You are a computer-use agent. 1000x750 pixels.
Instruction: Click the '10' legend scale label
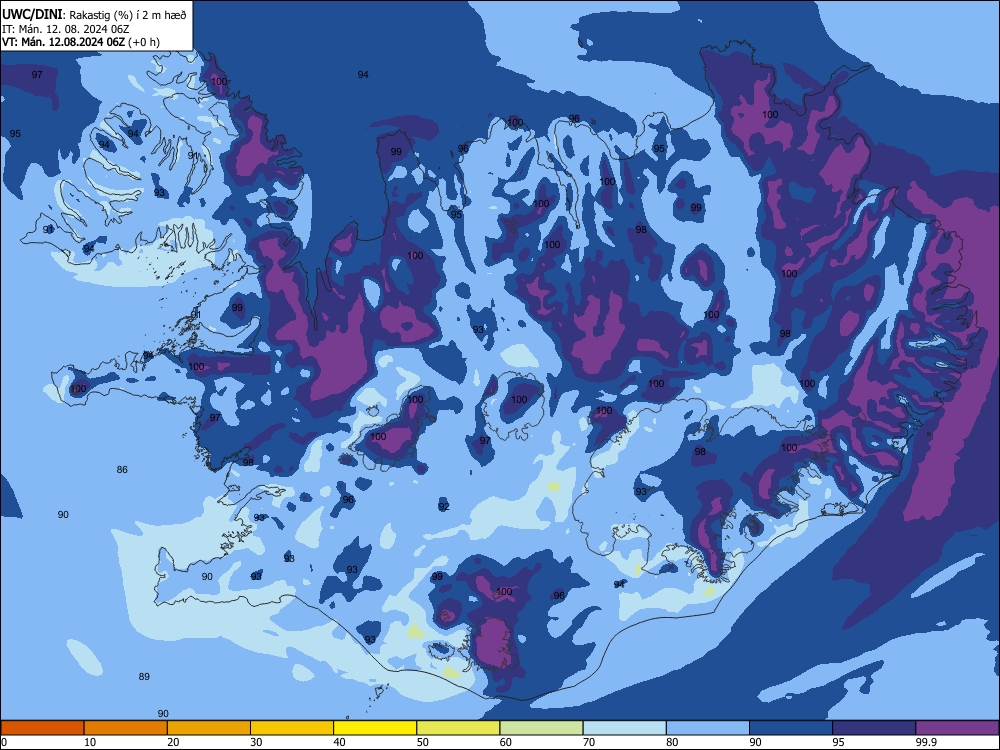(x=90, y=742)
